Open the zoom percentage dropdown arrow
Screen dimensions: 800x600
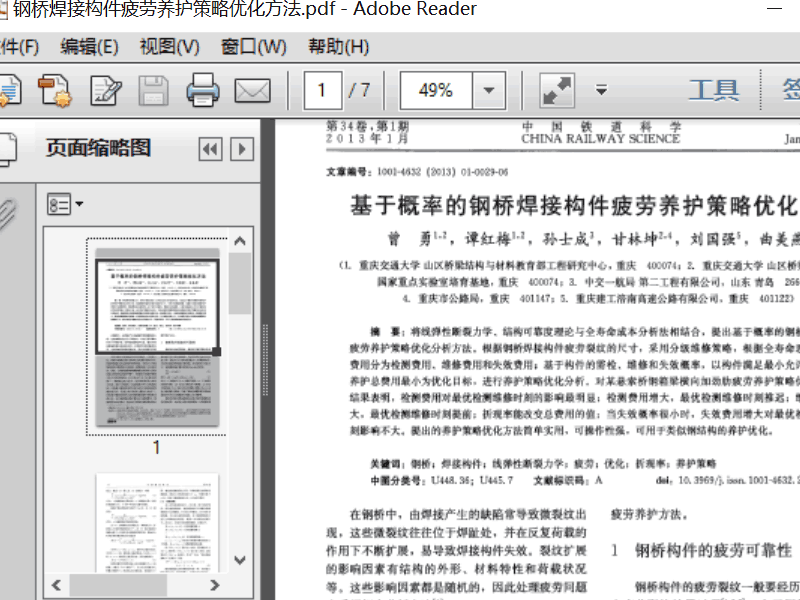tap(489, 90)
